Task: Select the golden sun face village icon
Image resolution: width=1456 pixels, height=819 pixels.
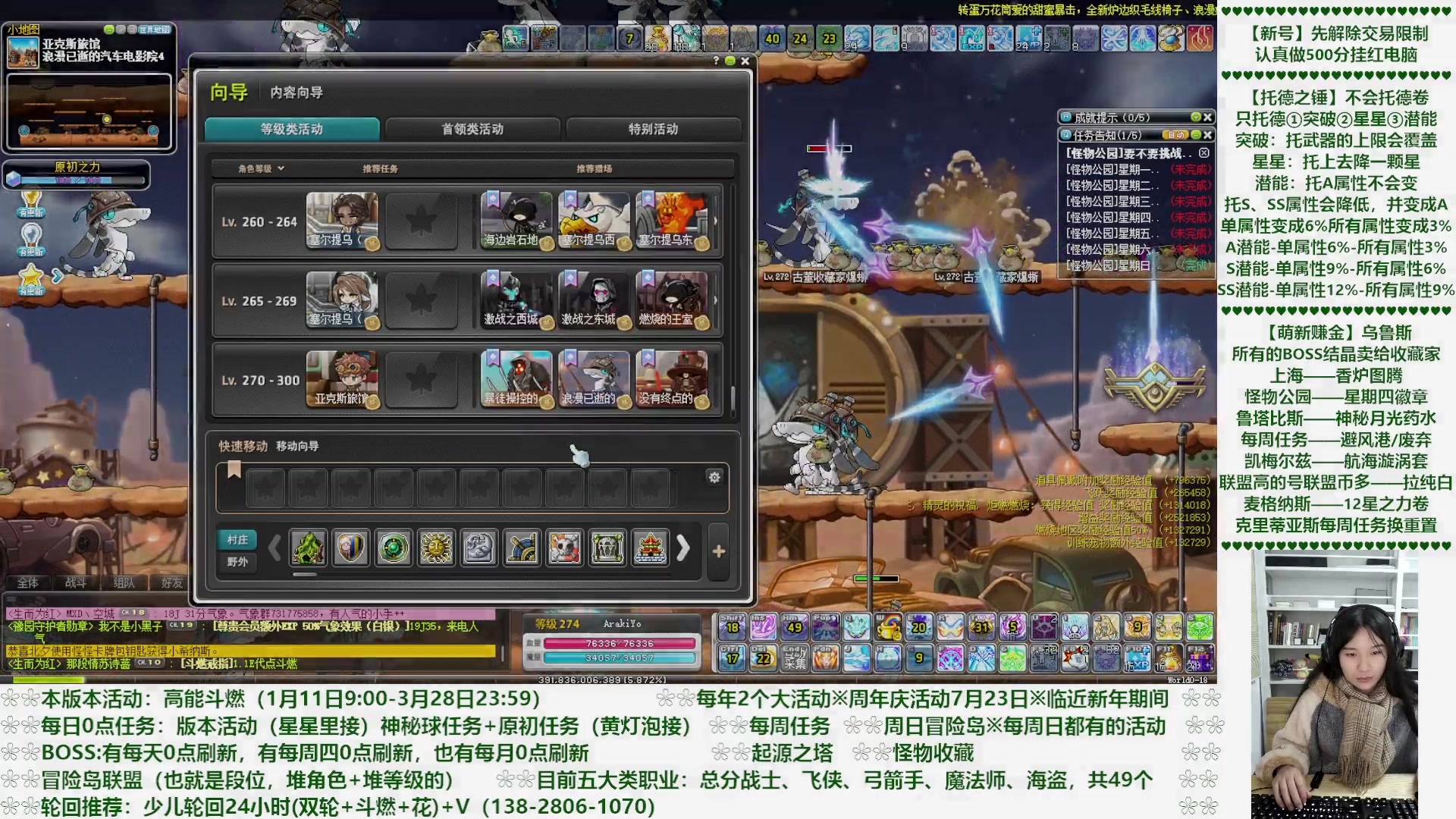Action: coord(436,548)
